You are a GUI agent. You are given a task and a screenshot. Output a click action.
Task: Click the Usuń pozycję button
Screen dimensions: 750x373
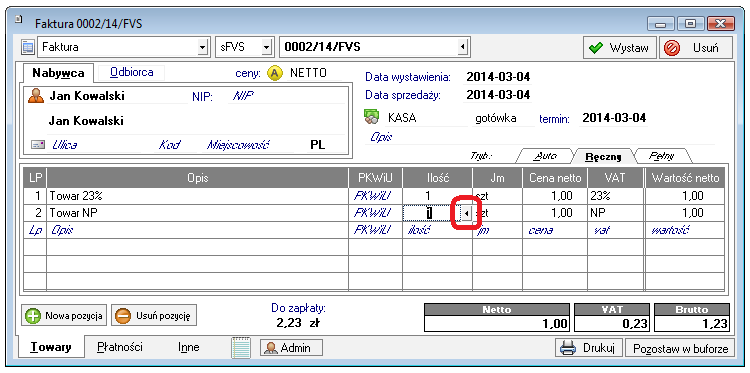coord(154,316)
